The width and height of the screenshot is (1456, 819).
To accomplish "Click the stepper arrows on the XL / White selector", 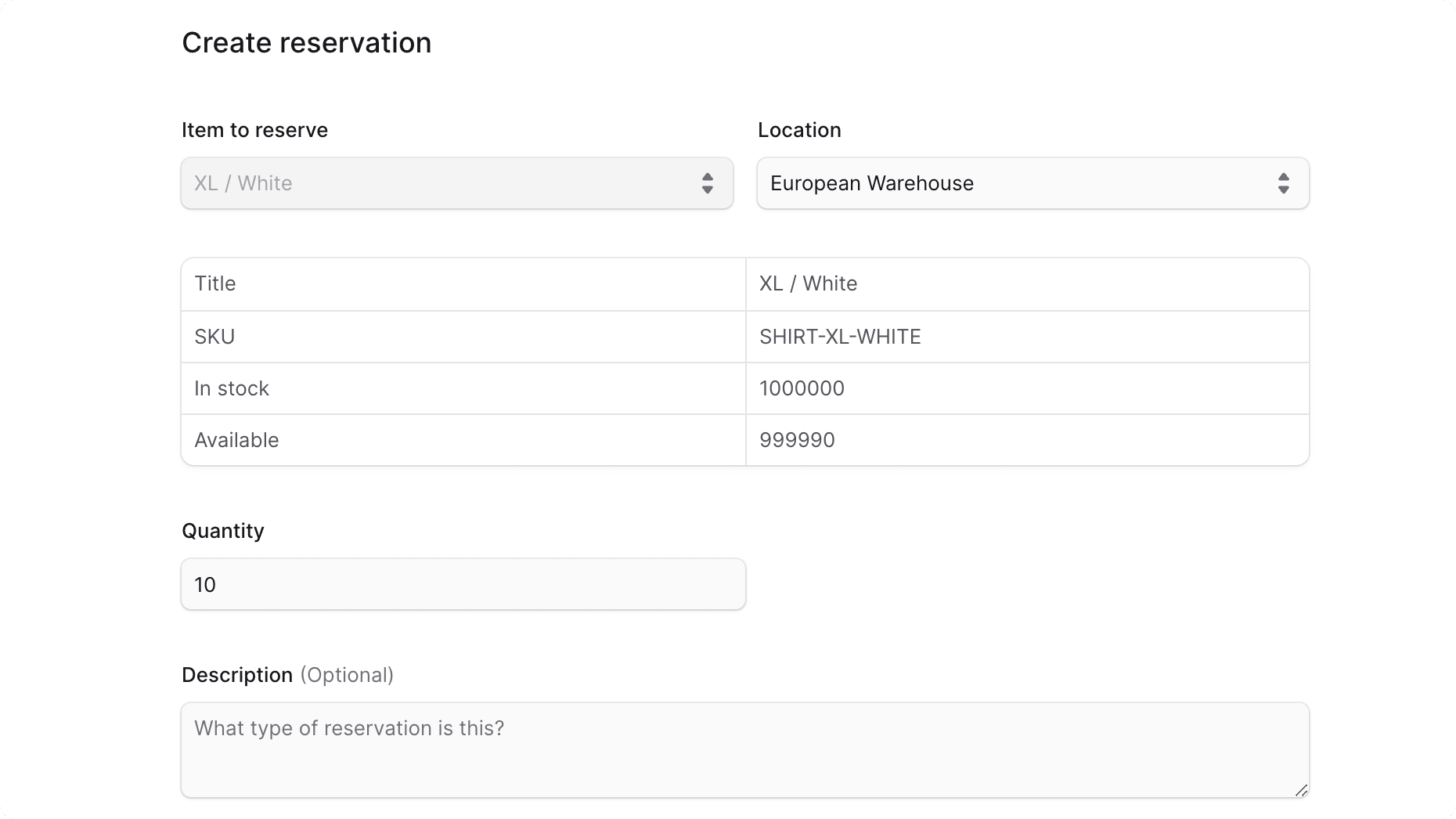I will (708, 183).
